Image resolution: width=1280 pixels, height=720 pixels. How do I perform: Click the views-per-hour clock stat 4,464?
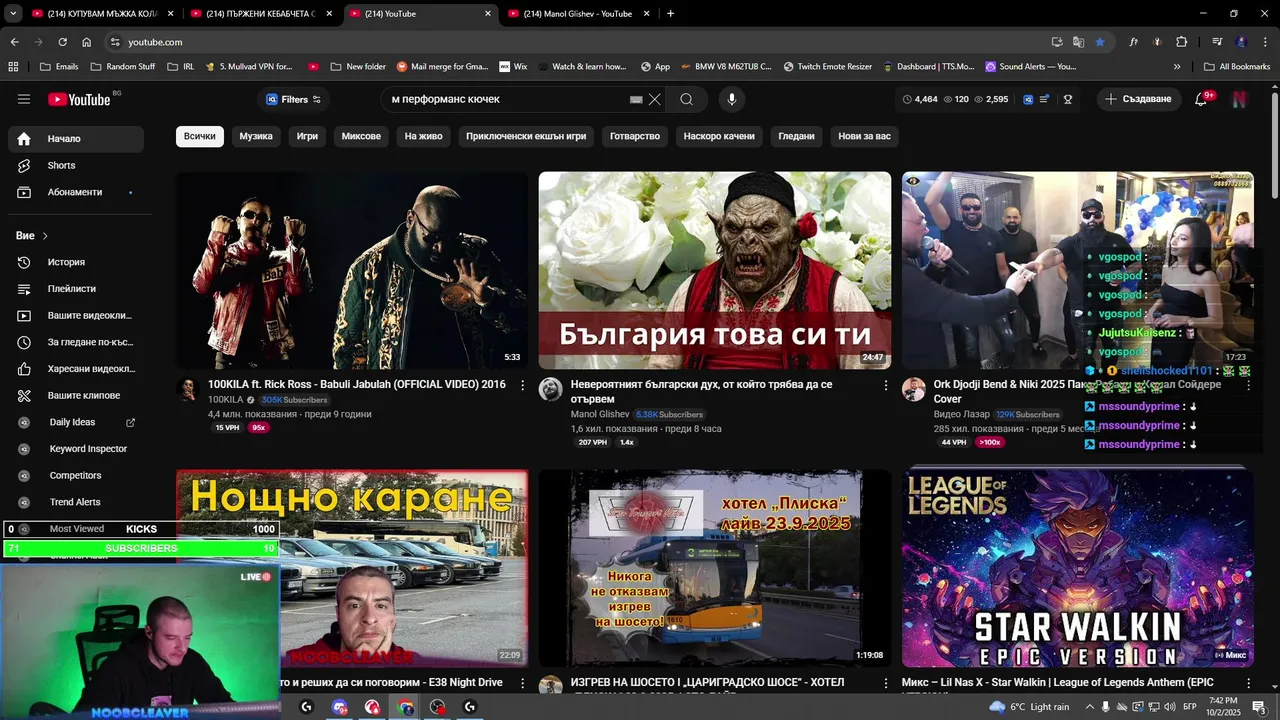(x=920, y=99)
